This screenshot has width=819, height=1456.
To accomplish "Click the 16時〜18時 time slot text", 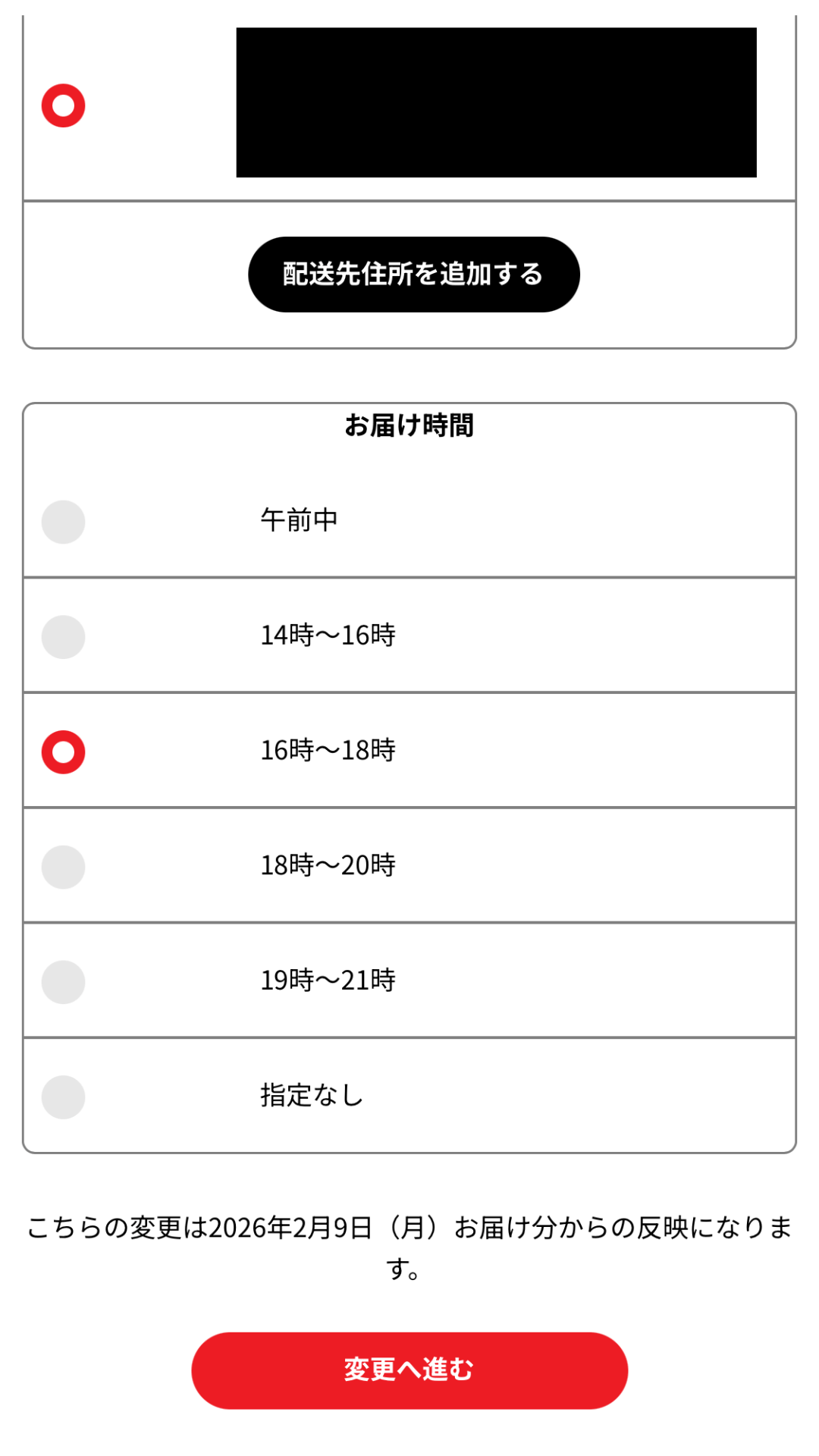I will click(x=328, y=751).
